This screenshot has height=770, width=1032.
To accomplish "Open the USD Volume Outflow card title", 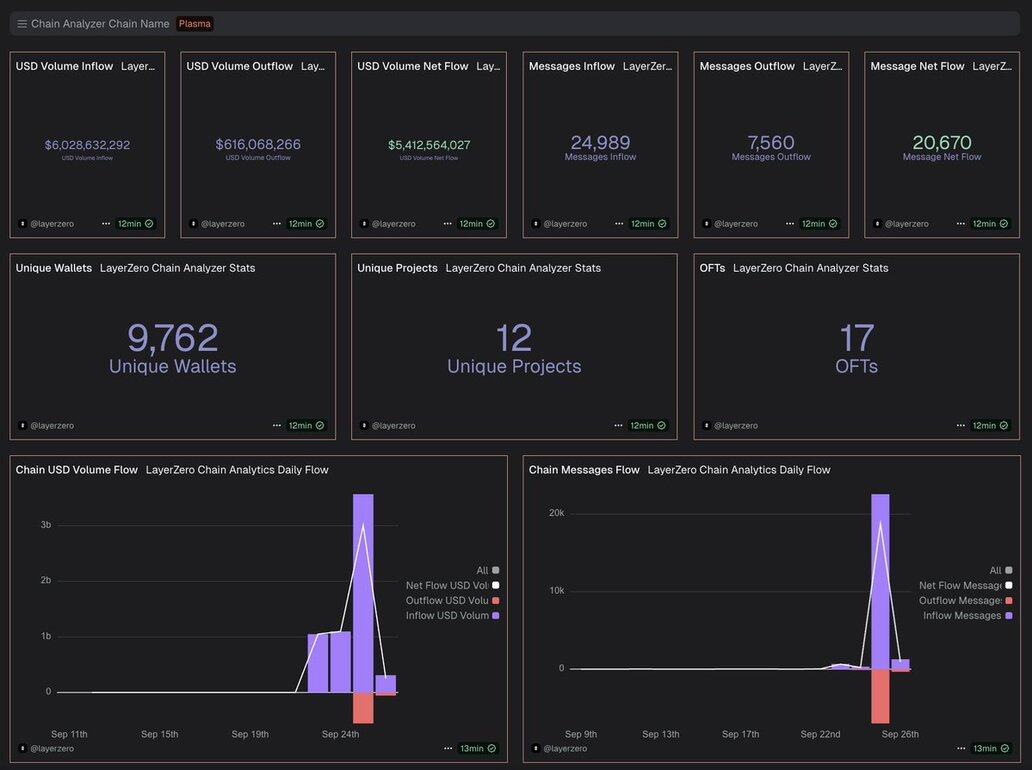I will (240, 66).
